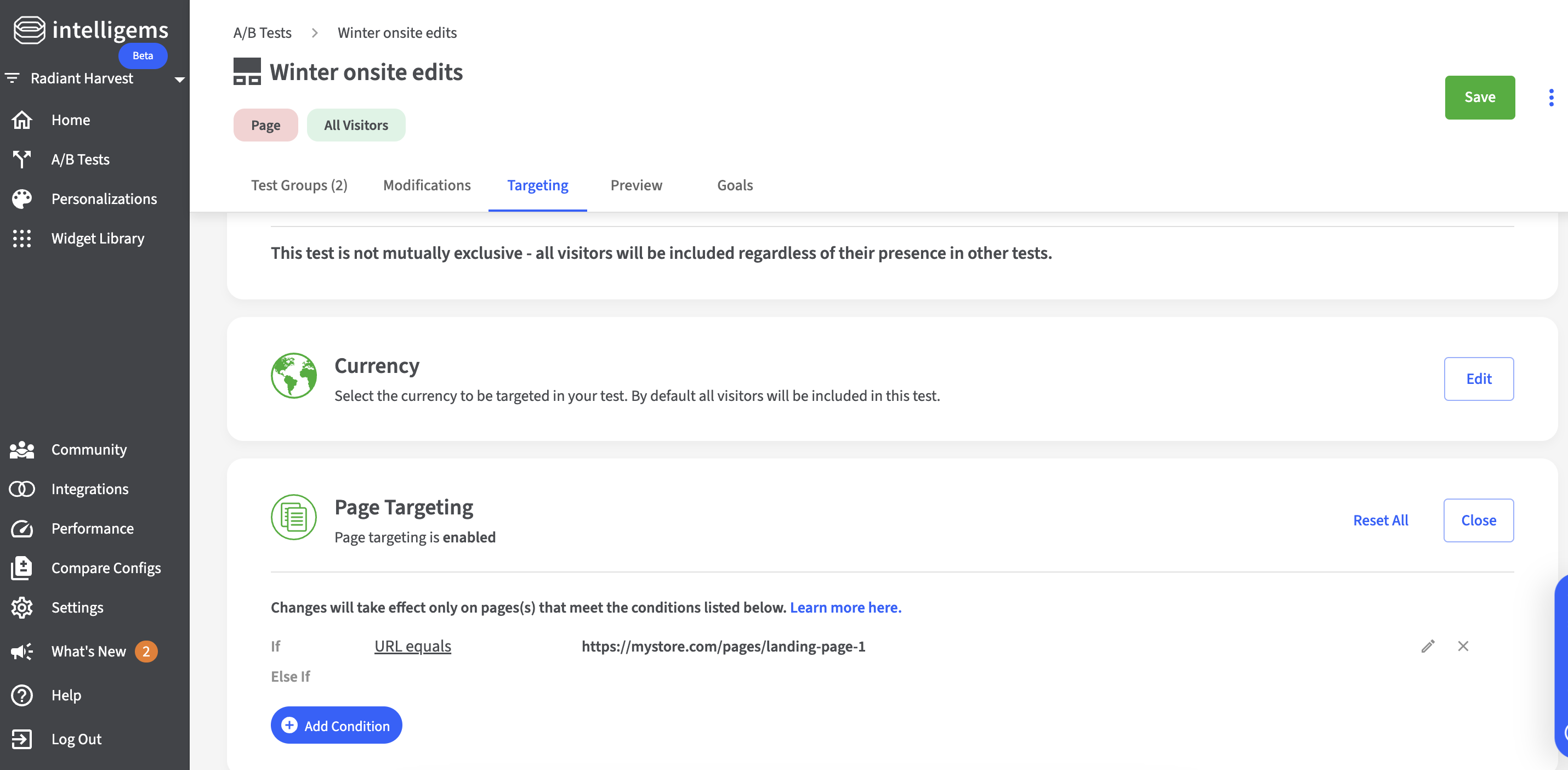Open the URL equals condition selector
The width and height of the screenshot is (1568, 770).
tap(412, 646)
